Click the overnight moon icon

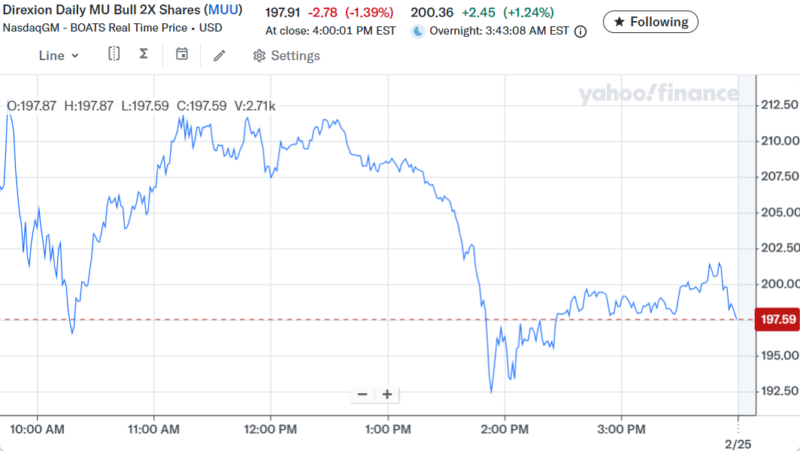point(418,31)
